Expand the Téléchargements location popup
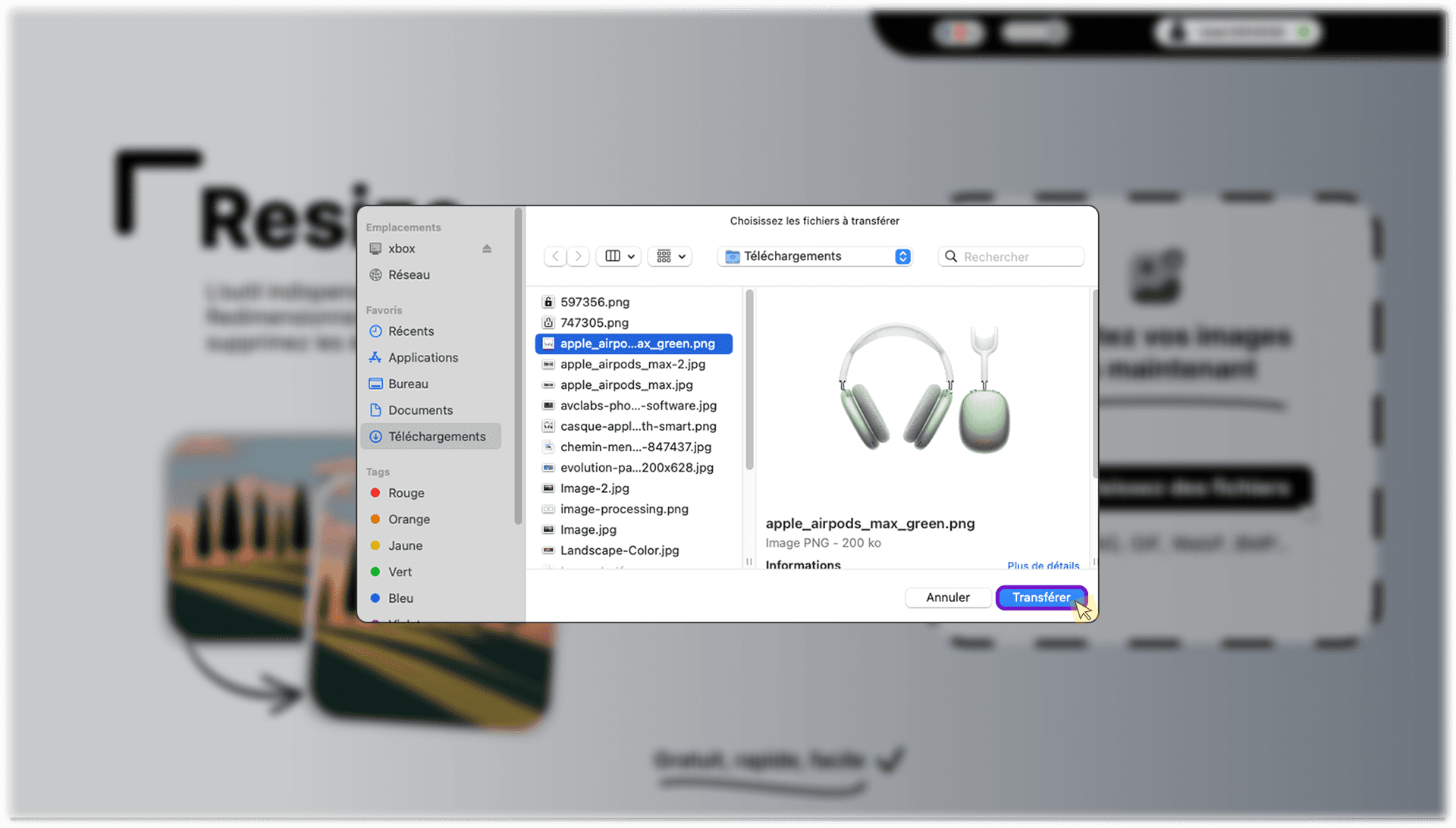The image size is (1456, 828). (814, 256)
